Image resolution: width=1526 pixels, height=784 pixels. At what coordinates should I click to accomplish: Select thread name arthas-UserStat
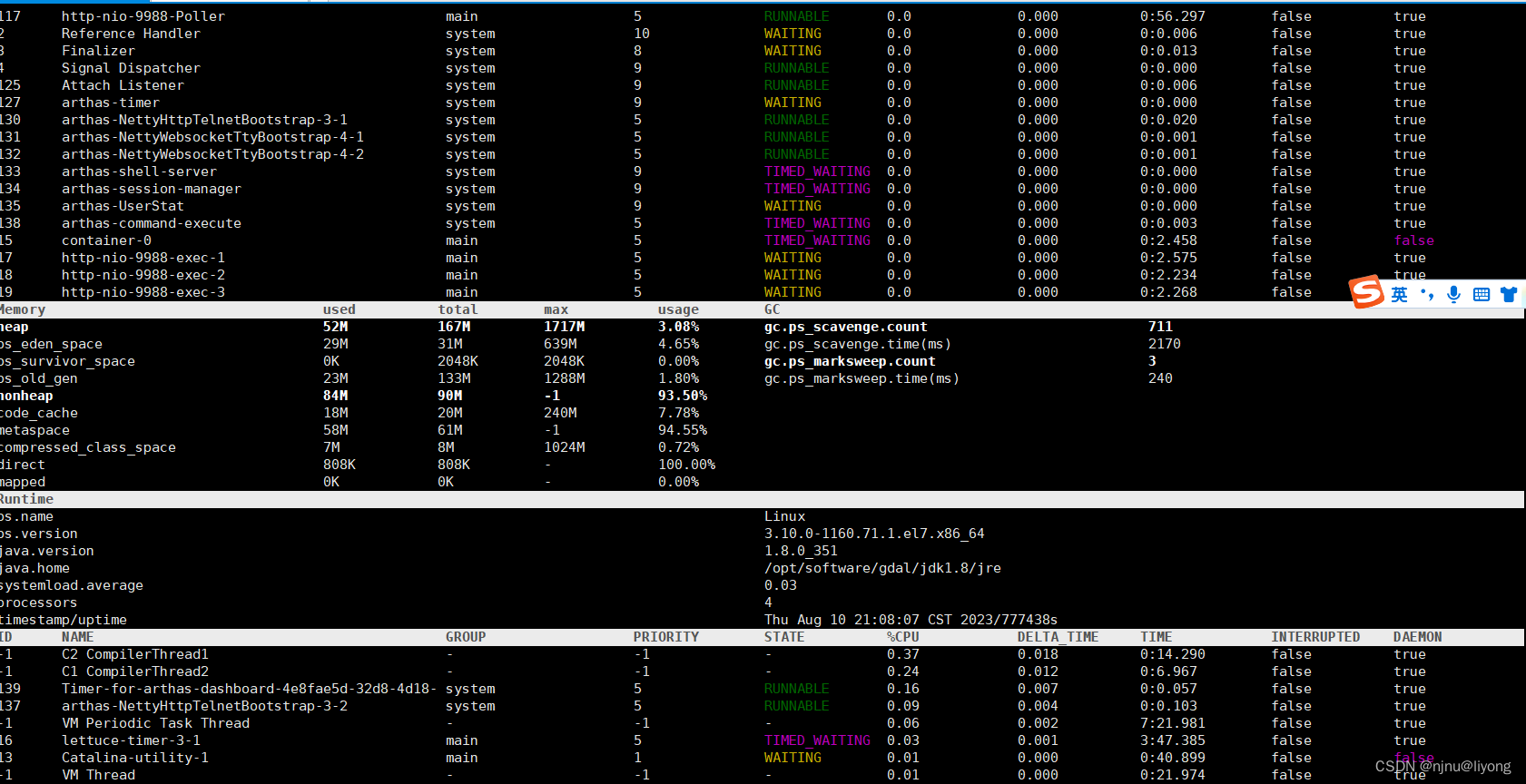[x=123, y=206]
